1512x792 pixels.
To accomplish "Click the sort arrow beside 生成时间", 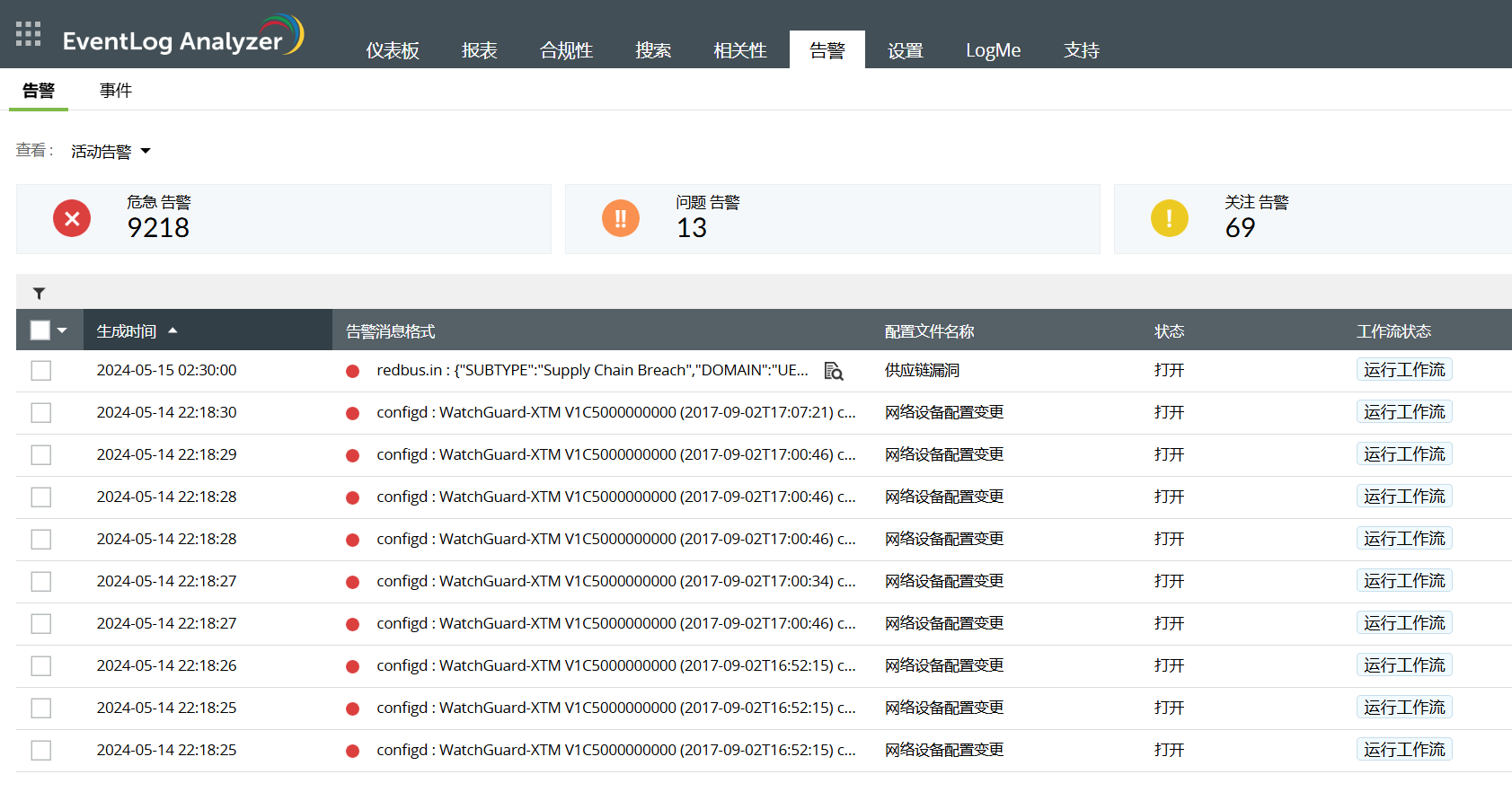I will tap(172, 330).
